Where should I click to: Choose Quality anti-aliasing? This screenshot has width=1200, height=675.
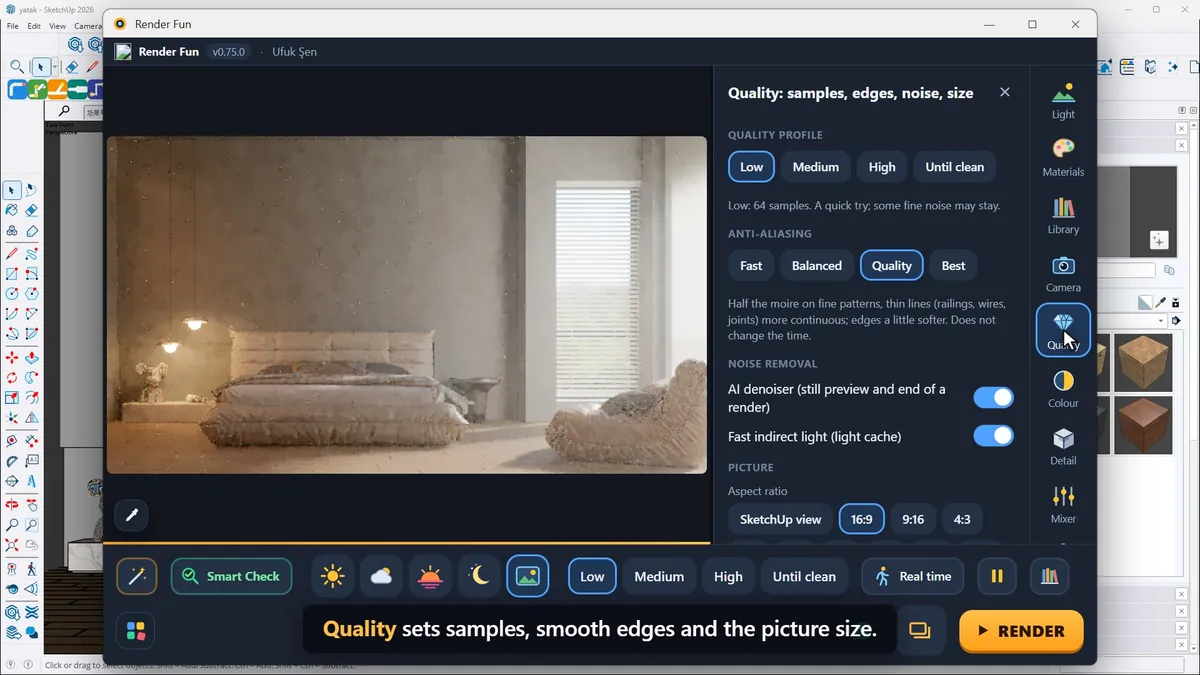point(892,266)
